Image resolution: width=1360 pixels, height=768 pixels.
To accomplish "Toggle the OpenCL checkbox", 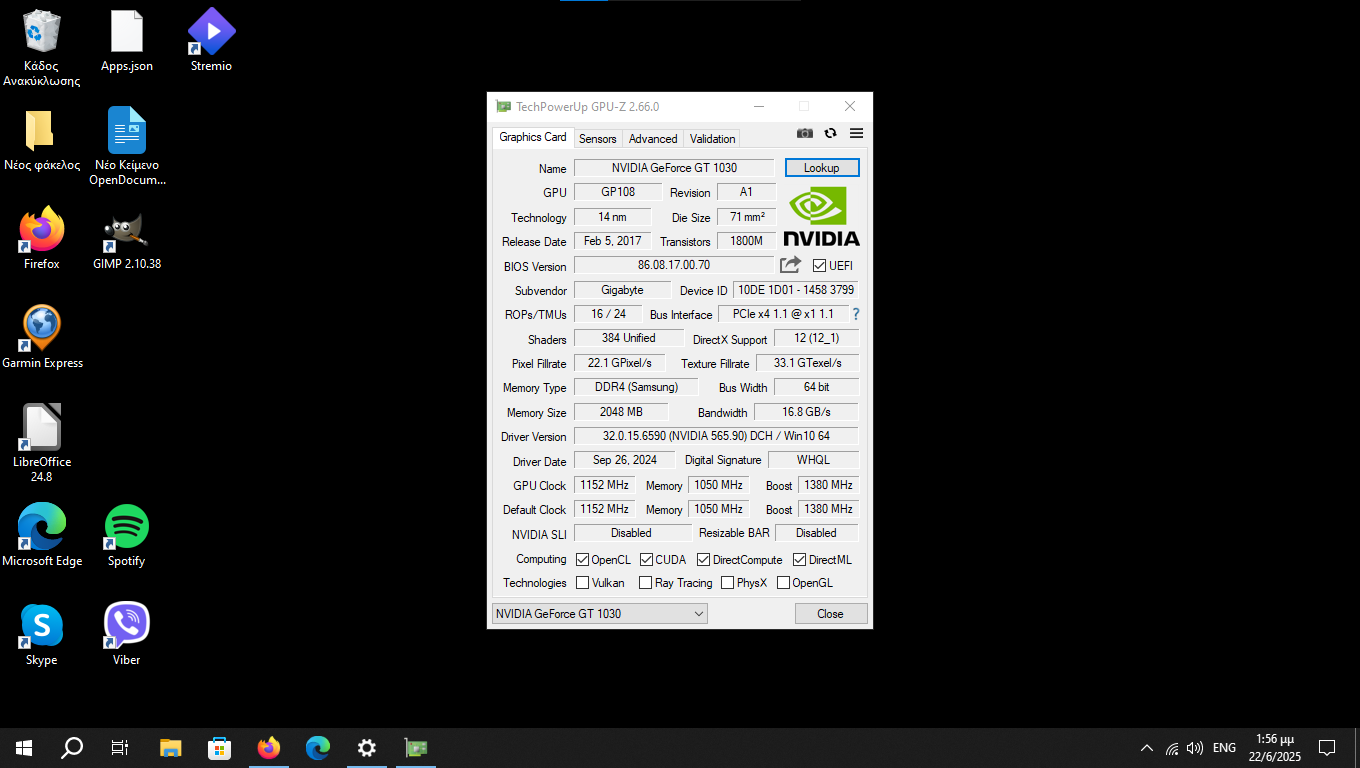I will pos(583,560).
